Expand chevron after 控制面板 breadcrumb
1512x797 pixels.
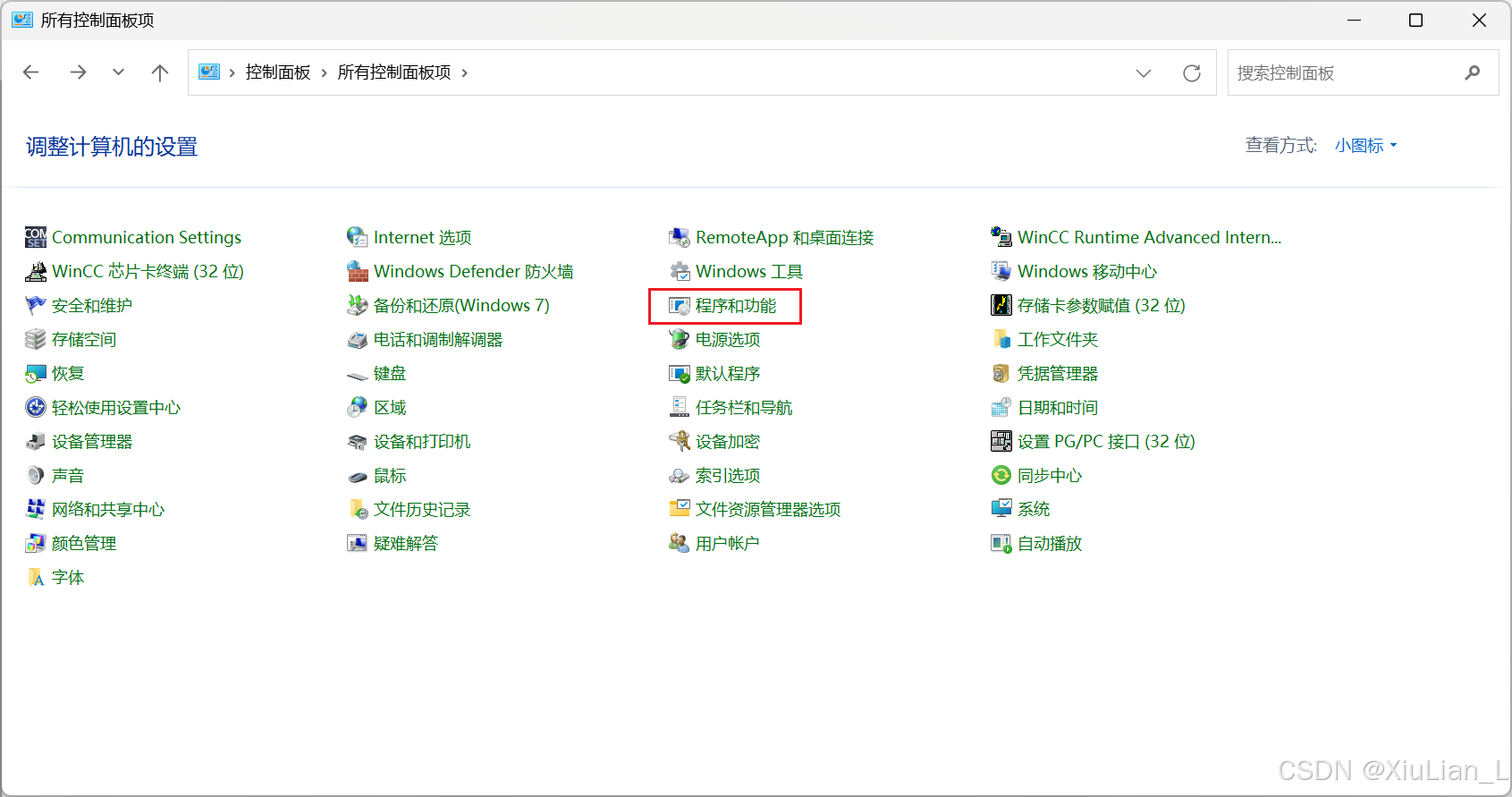point(324,73)
